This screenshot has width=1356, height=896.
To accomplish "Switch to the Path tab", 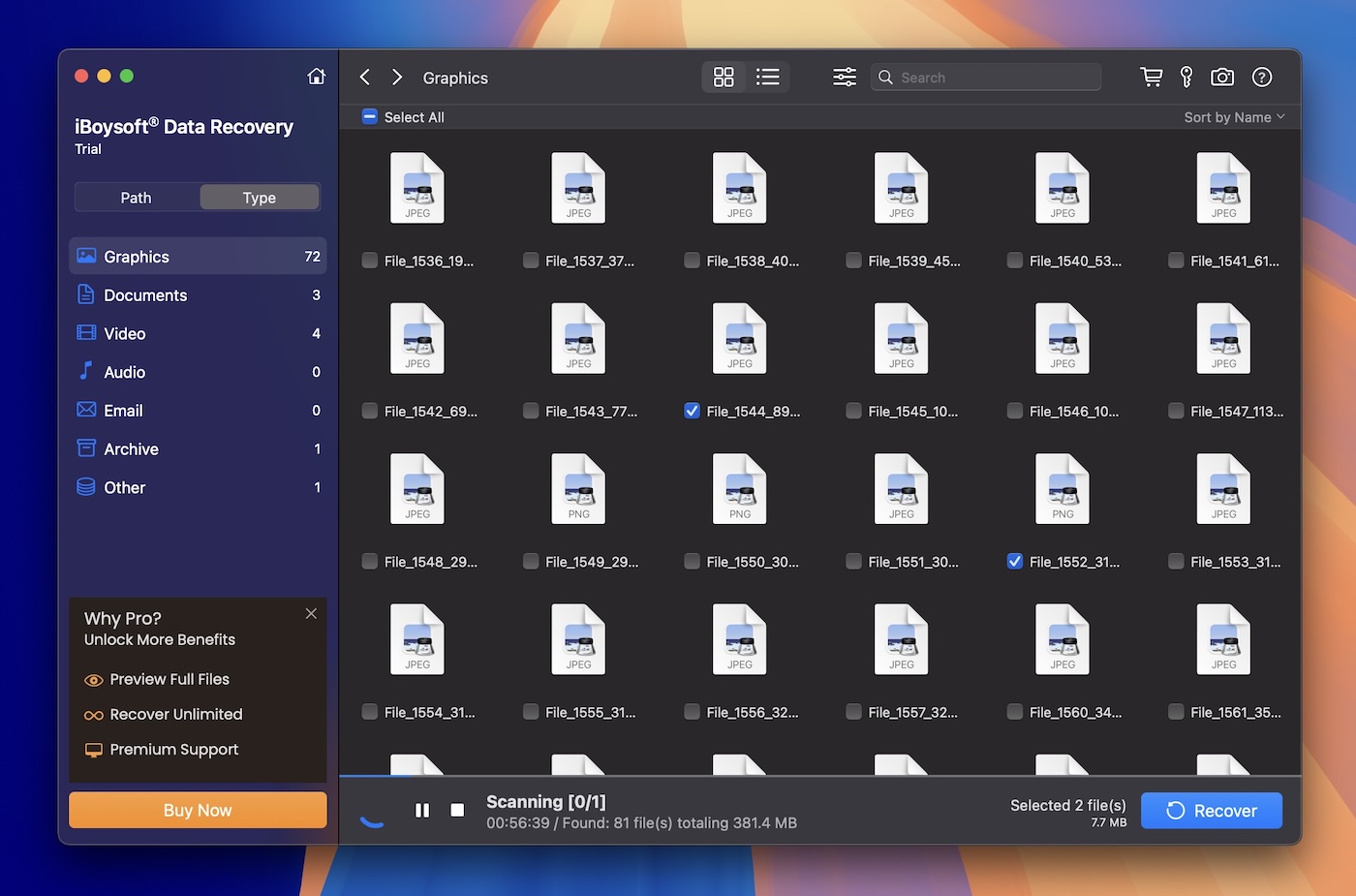I will (136, 197).
